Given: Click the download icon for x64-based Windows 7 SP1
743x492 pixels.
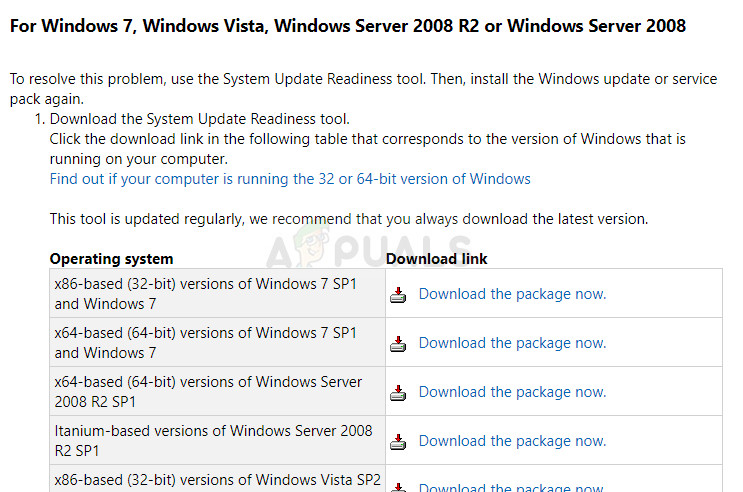Looking at the screenshot, I should pyautogui.click(x=398, y=344).
